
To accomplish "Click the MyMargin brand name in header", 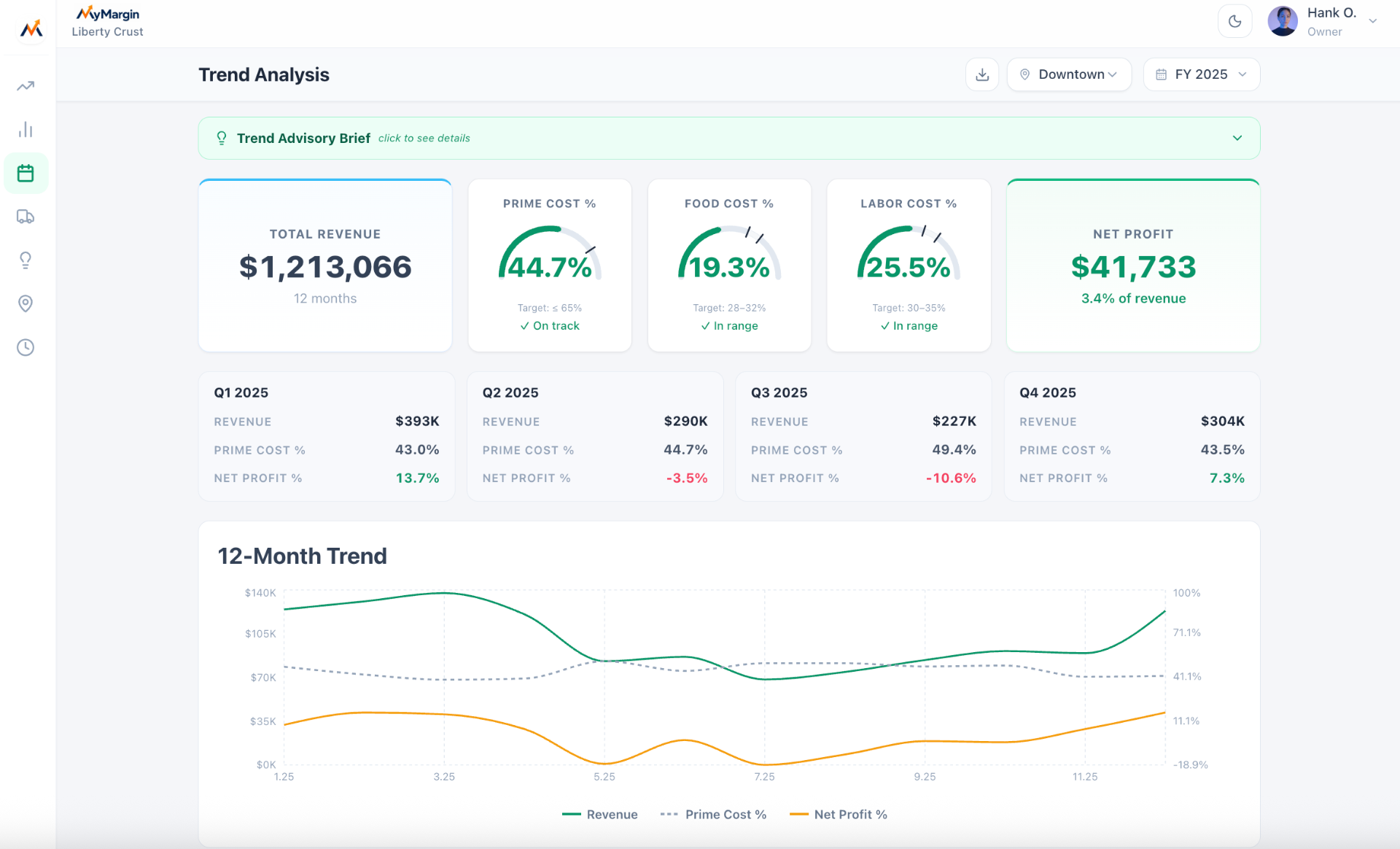I will (x=108, y=13).
